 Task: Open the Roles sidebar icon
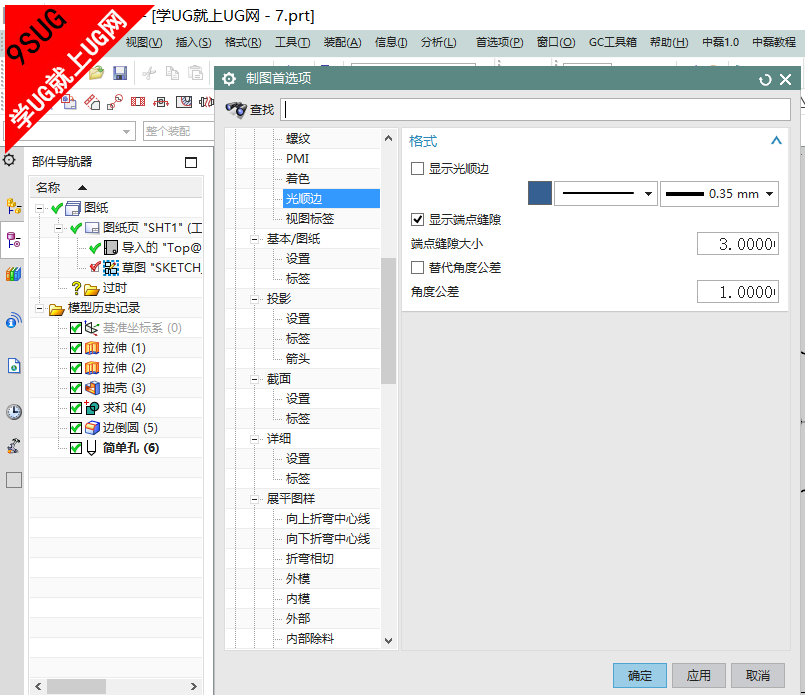(14, 446)
